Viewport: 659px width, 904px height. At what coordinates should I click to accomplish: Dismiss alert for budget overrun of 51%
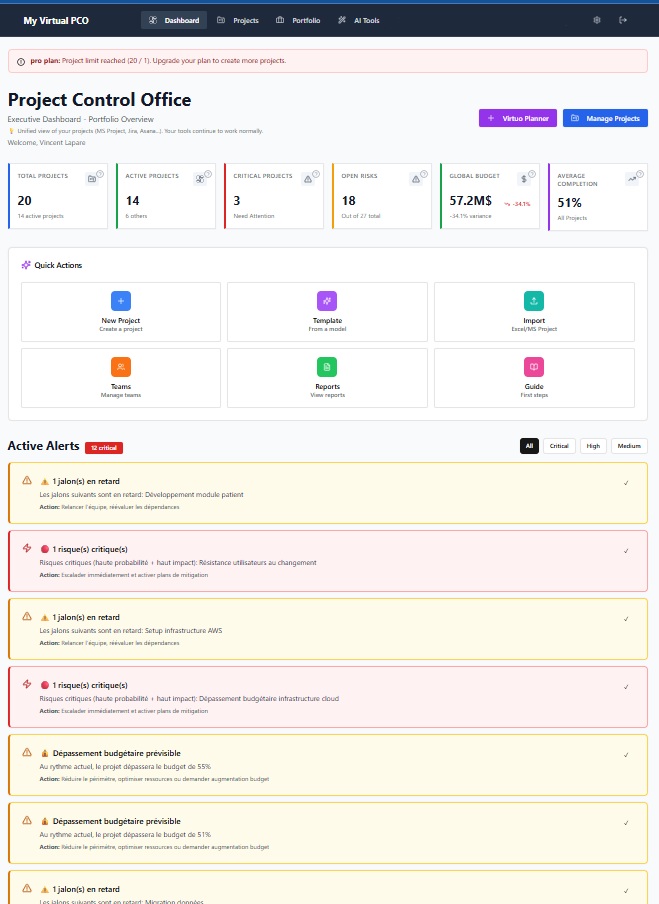point(626,823)
